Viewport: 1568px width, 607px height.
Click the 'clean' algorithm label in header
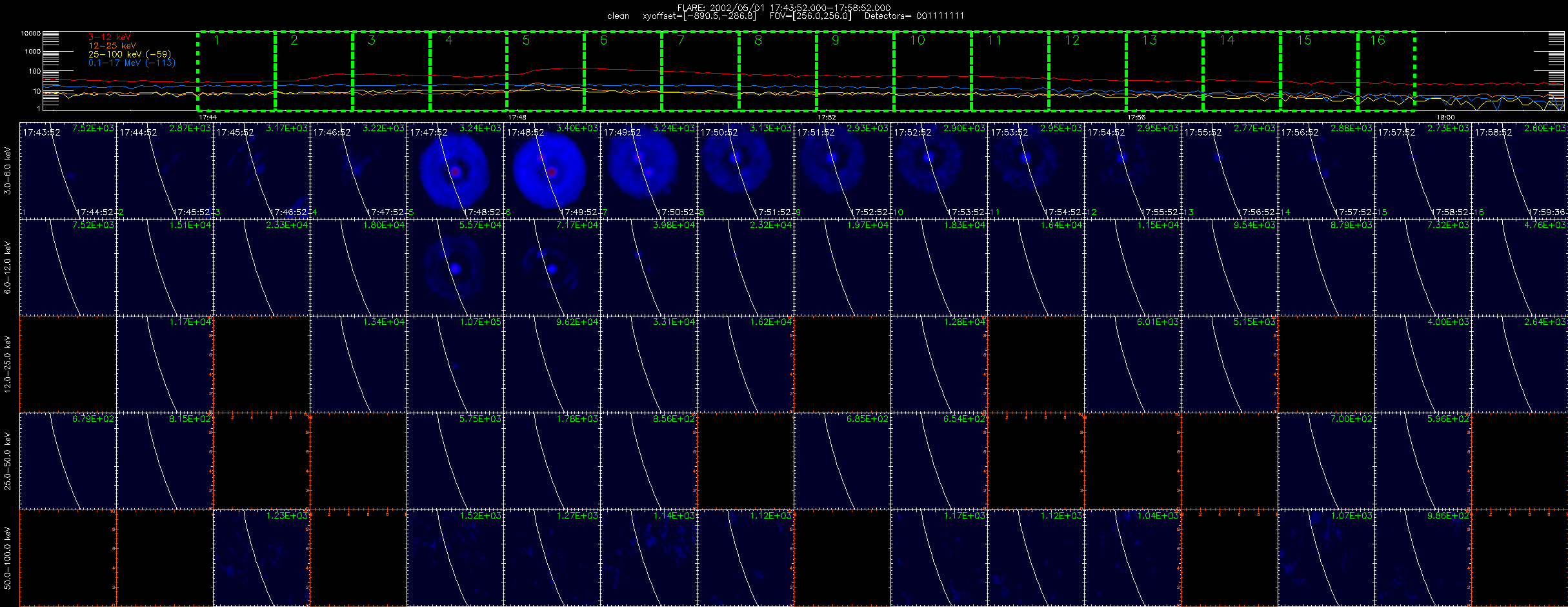coord(618,16)
